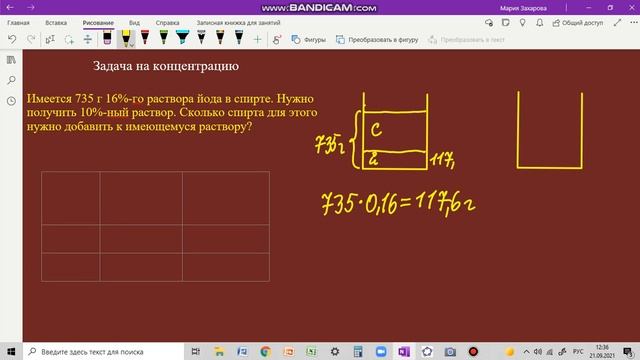Open recent notes clock icon
This screenshot has width=640, height=360.
tap(11, 101)
